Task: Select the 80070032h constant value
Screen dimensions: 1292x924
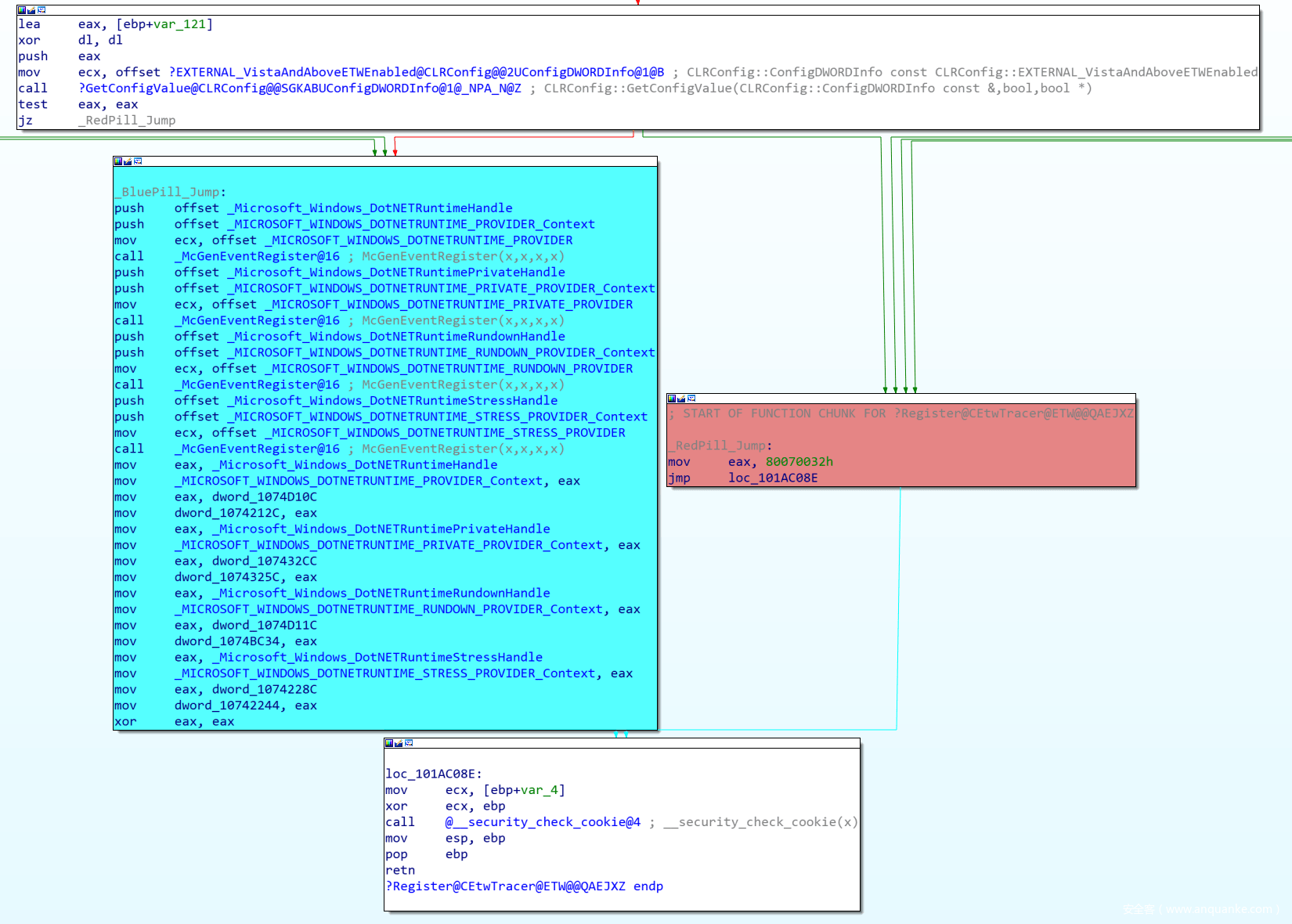Action: coord(799,462)
